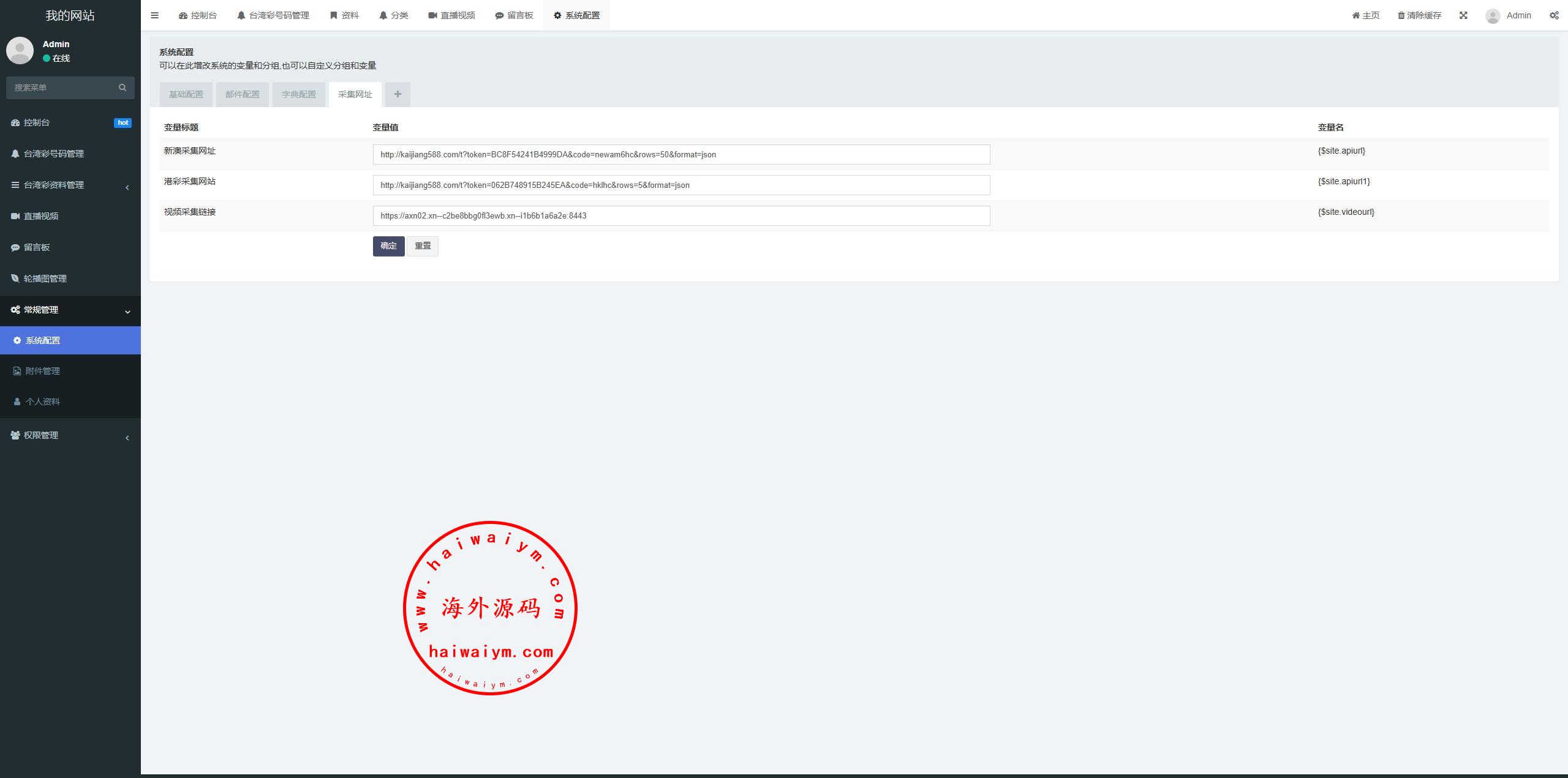Switch to 基础配置 tab

(186, 94)
